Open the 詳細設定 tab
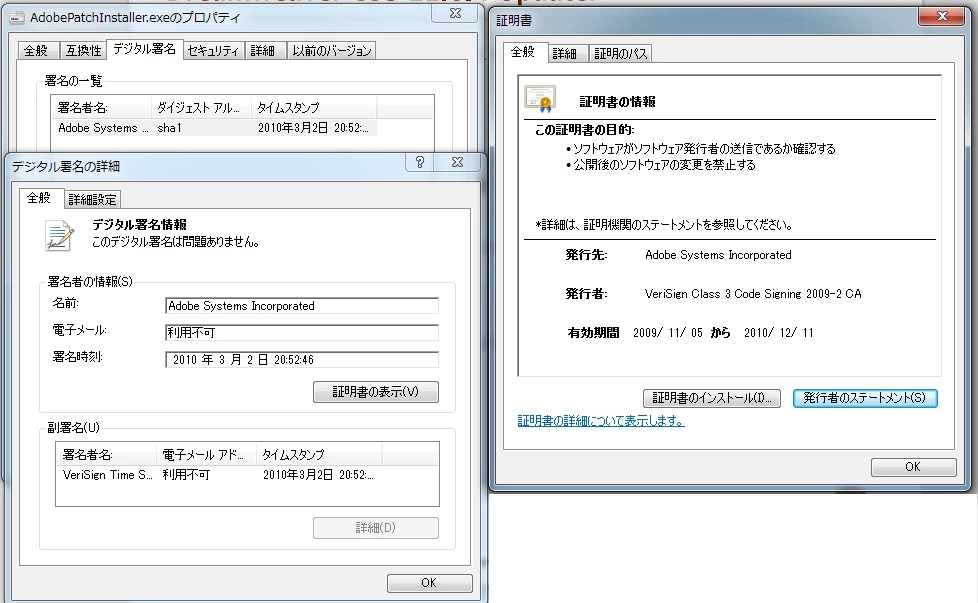 (x=93, y=200)
